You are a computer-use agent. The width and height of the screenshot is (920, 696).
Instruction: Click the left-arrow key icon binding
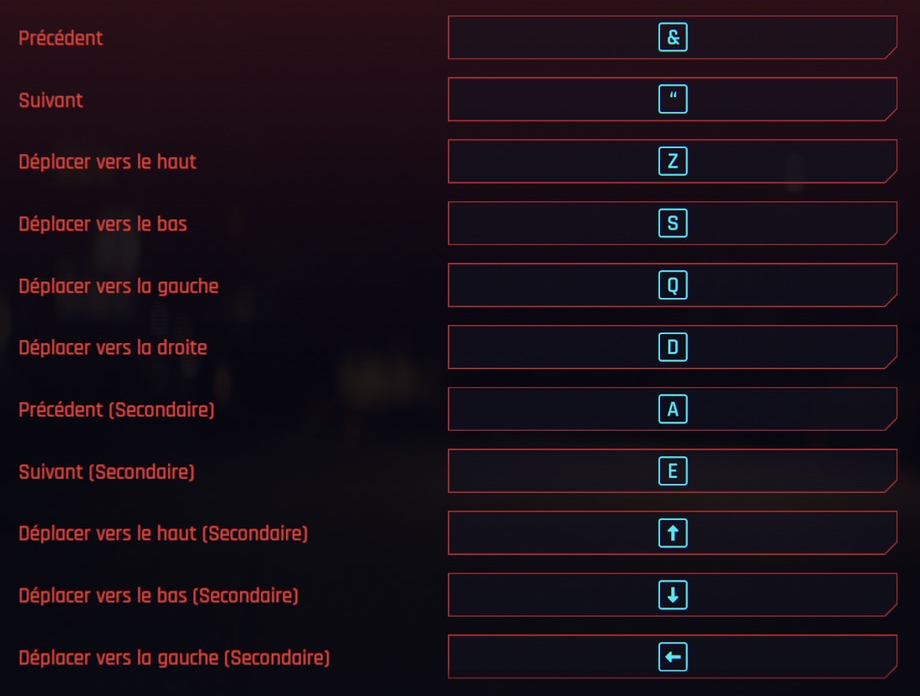(672, 657)
